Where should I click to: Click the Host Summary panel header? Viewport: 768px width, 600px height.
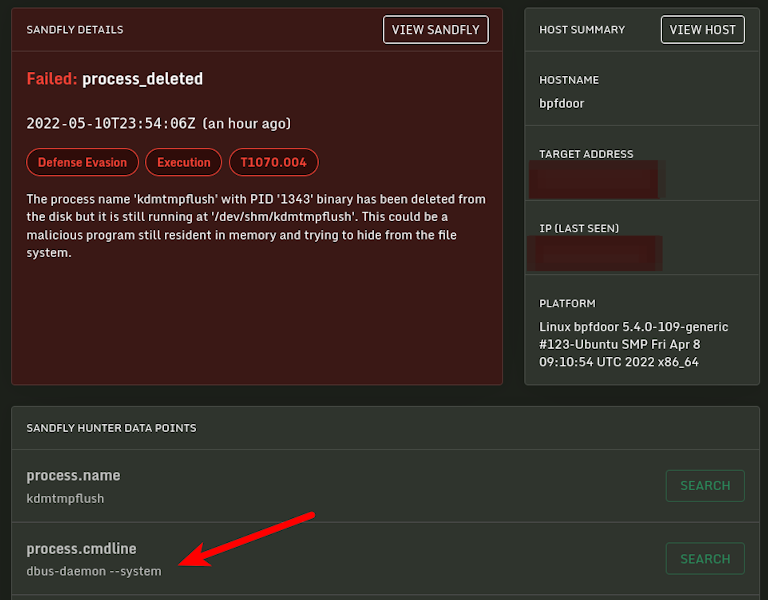[x=582, y=30]
